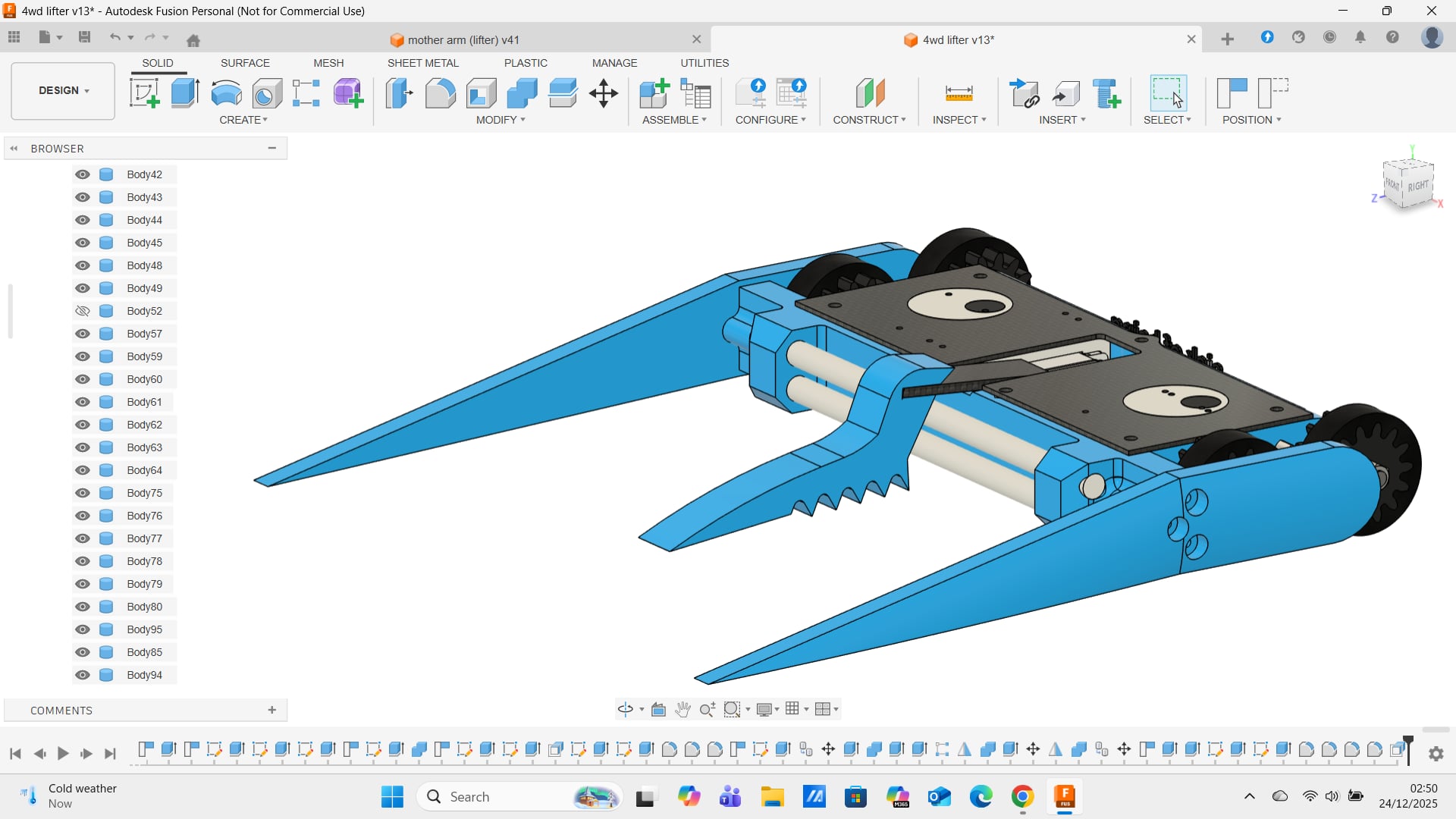Open the DESIGN workspace dropdown
This screenshot has width=1456, height=819.
[x=64, y=90]
